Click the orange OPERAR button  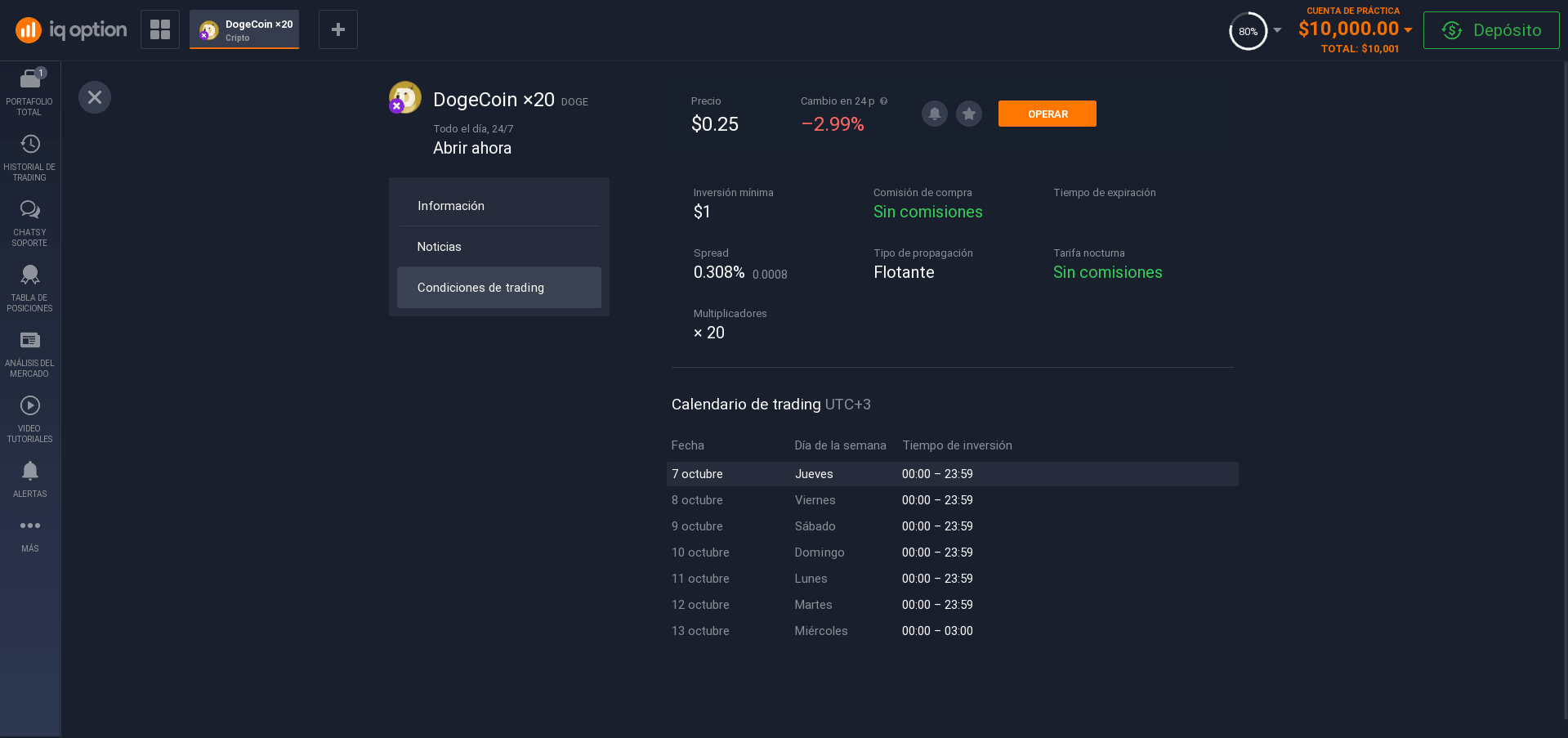pos(1048,114)
